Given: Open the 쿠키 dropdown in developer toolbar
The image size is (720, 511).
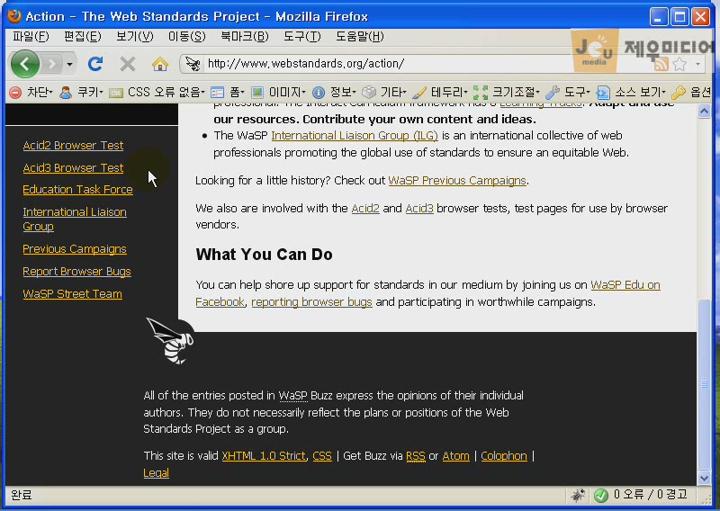Looking at the screenshot, I should pos(90,92).
